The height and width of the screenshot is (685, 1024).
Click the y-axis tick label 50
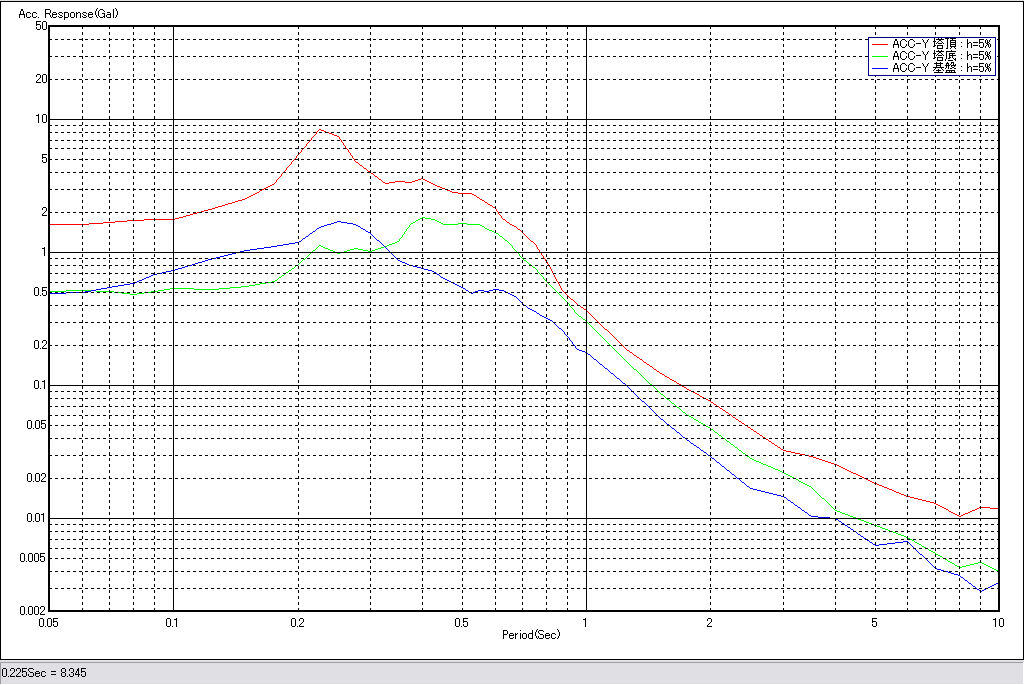pos(41,26)
